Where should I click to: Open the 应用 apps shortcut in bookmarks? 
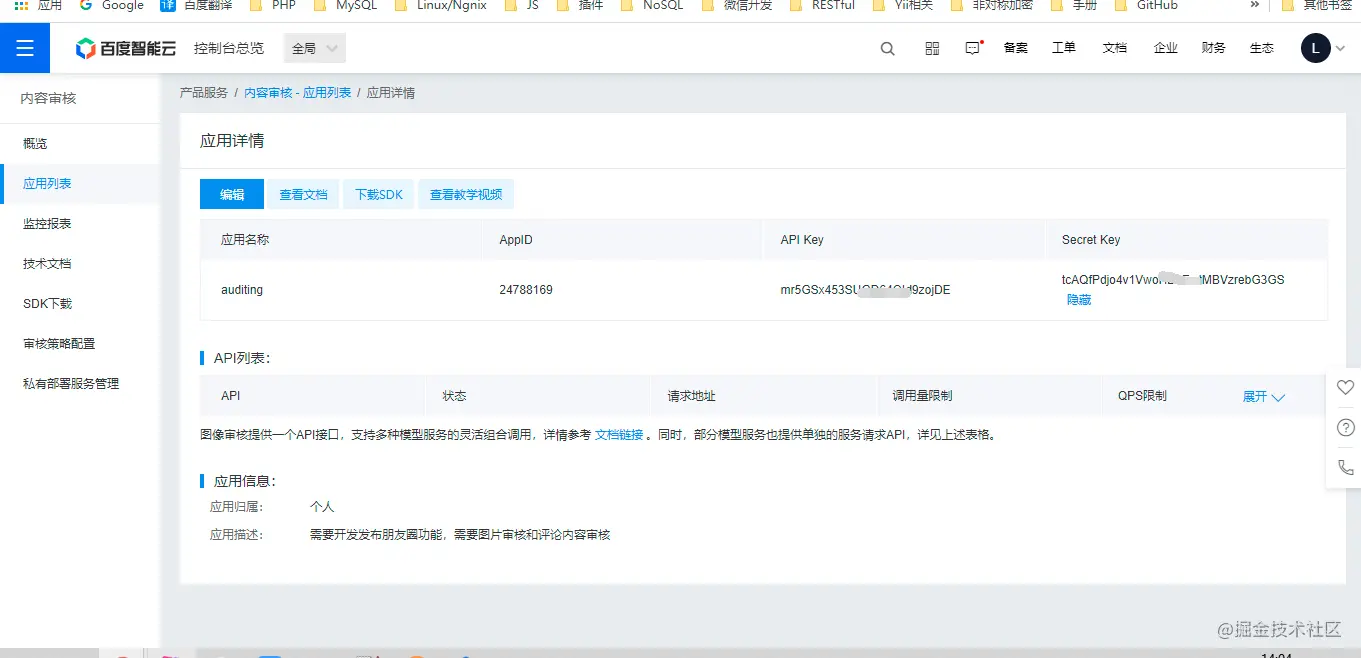pos(38,5)
